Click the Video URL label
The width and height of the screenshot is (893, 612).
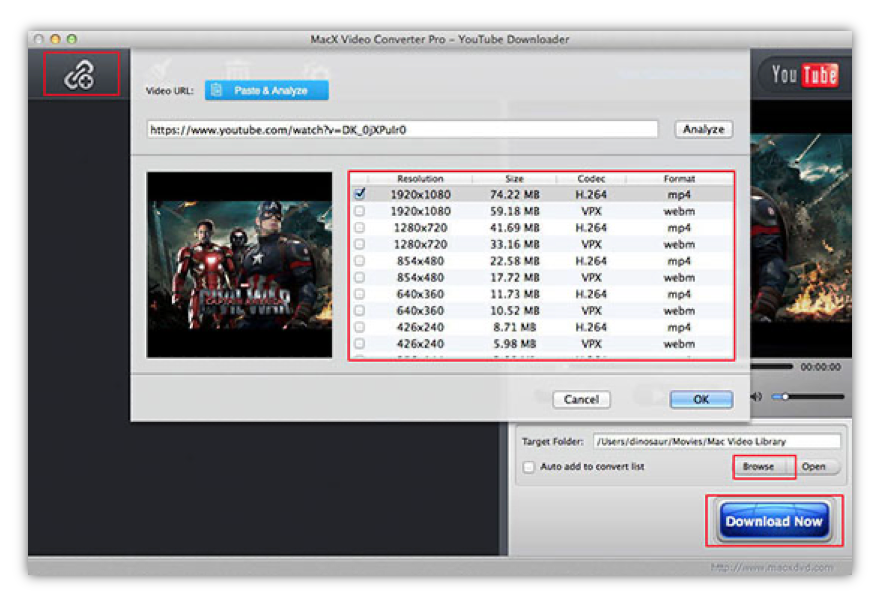[x=170, y=91]
